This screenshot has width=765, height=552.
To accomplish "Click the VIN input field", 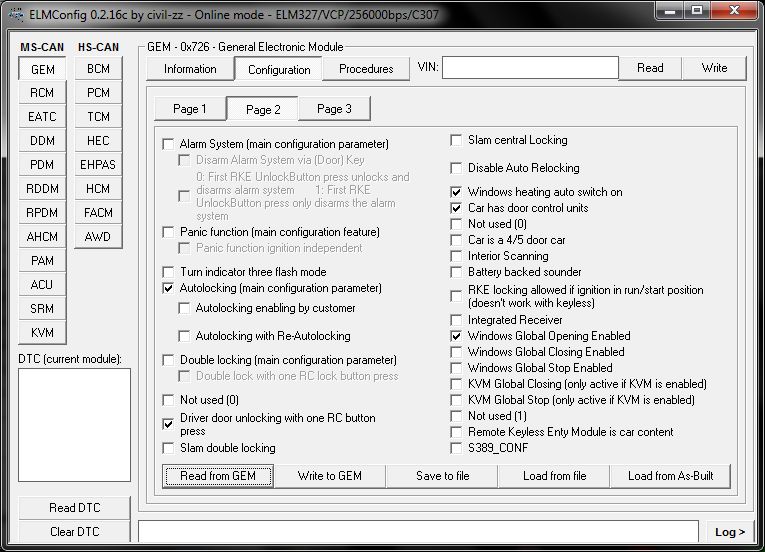I will tap(530, 68).
